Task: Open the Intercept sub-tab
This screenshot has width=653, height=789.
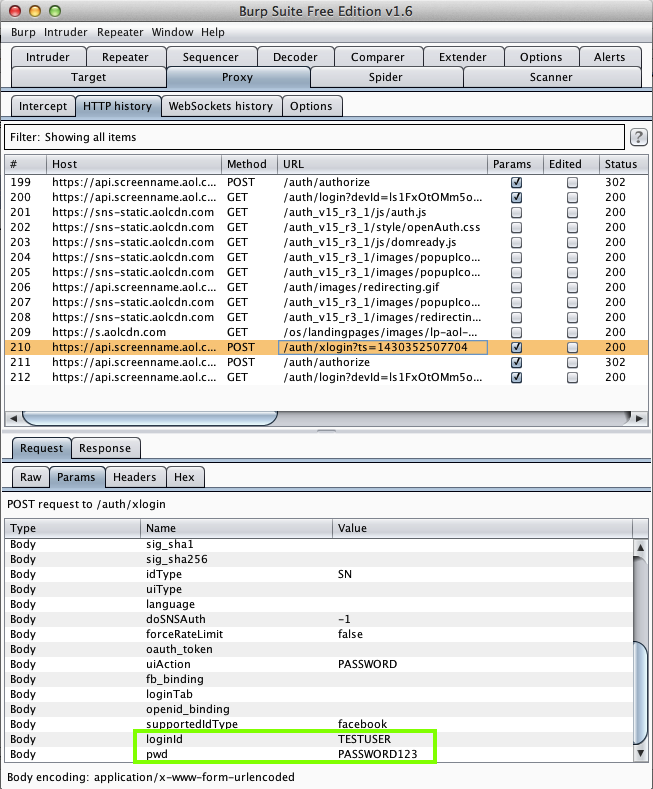Action: click(x=43, y=106)
